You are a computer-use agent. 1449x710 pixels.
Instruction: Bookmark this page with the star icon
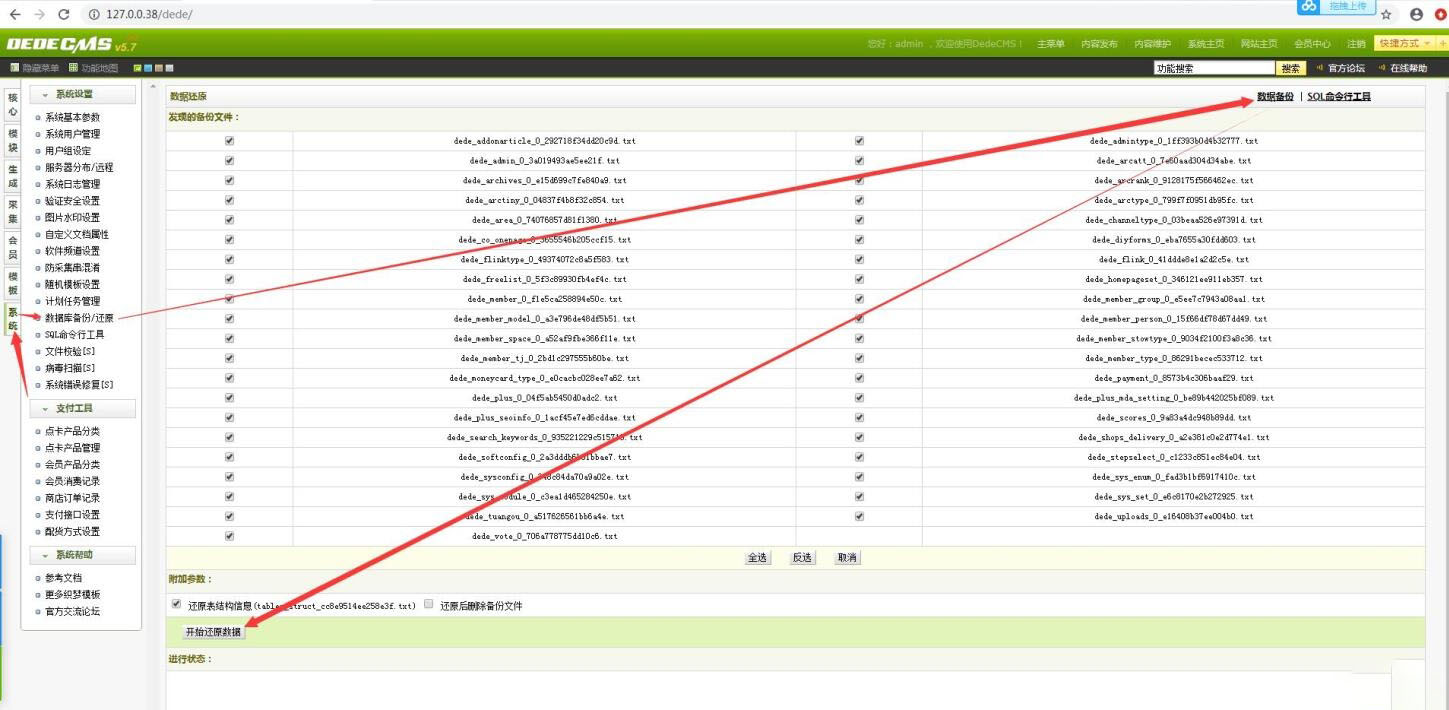1386,15
